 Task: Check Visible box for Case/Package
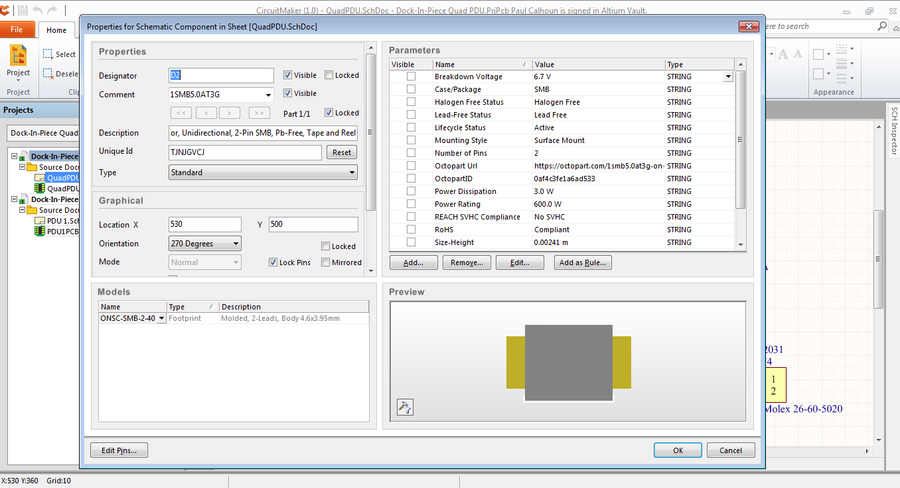pos(411,89)
